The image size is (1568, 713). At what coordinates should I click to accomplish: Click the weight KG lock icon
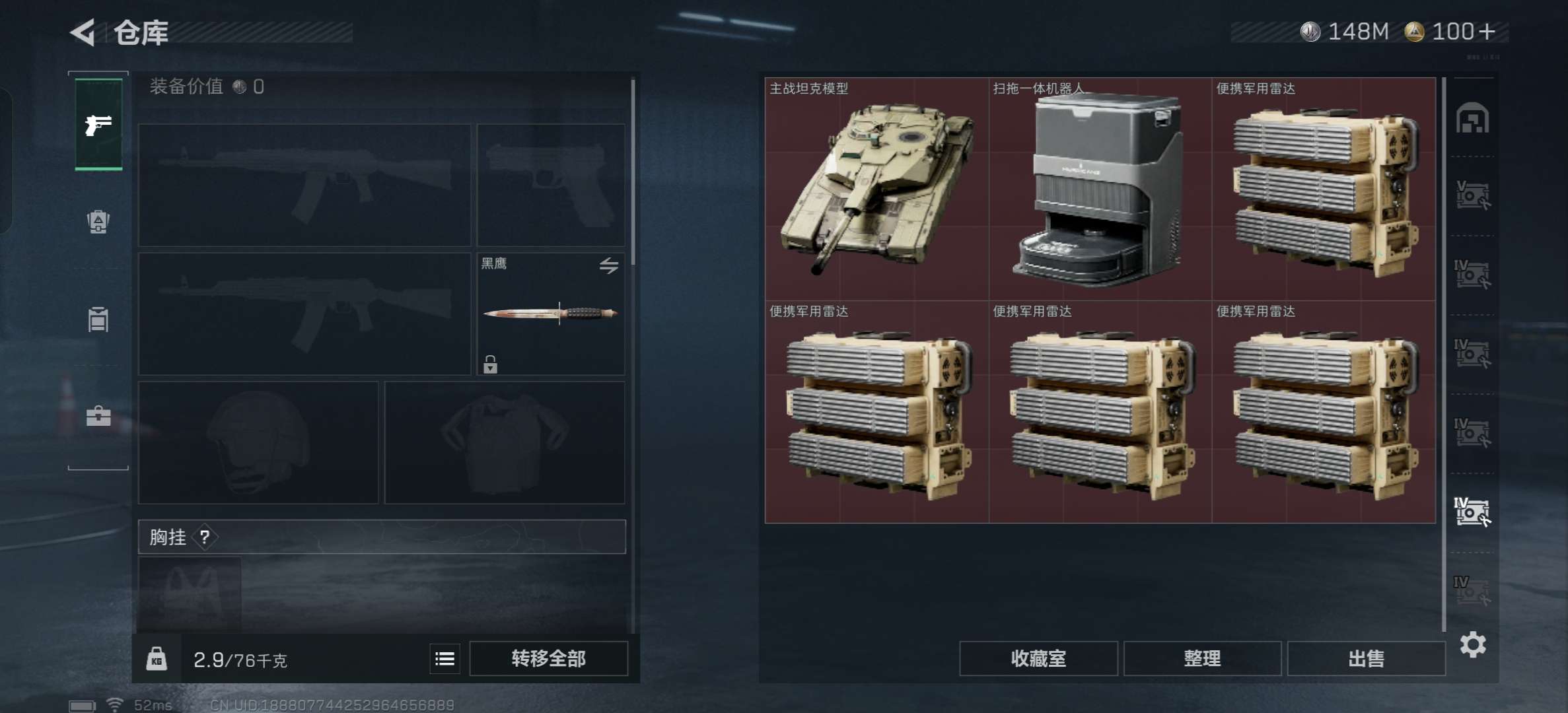coord(157,659)
